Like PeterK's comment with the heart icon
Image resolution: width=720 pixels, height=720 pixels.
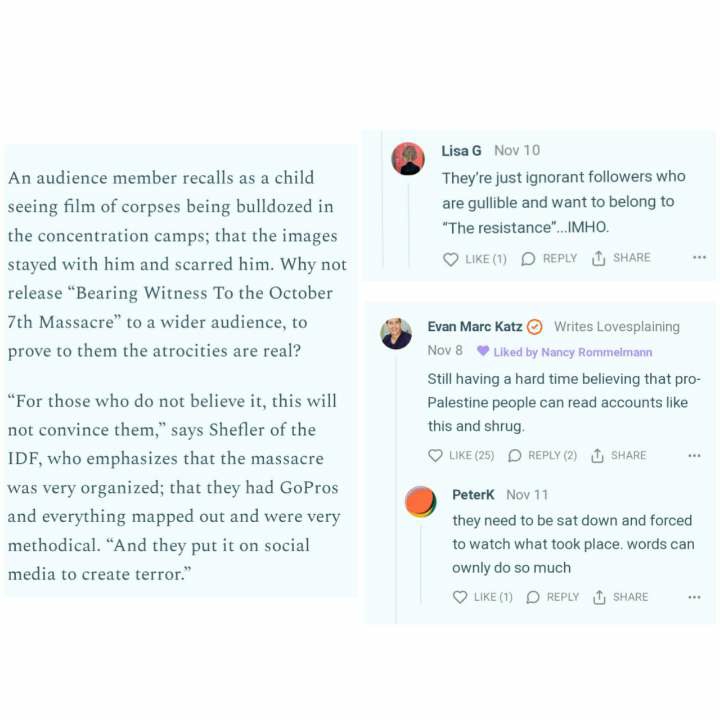[460, 597]
